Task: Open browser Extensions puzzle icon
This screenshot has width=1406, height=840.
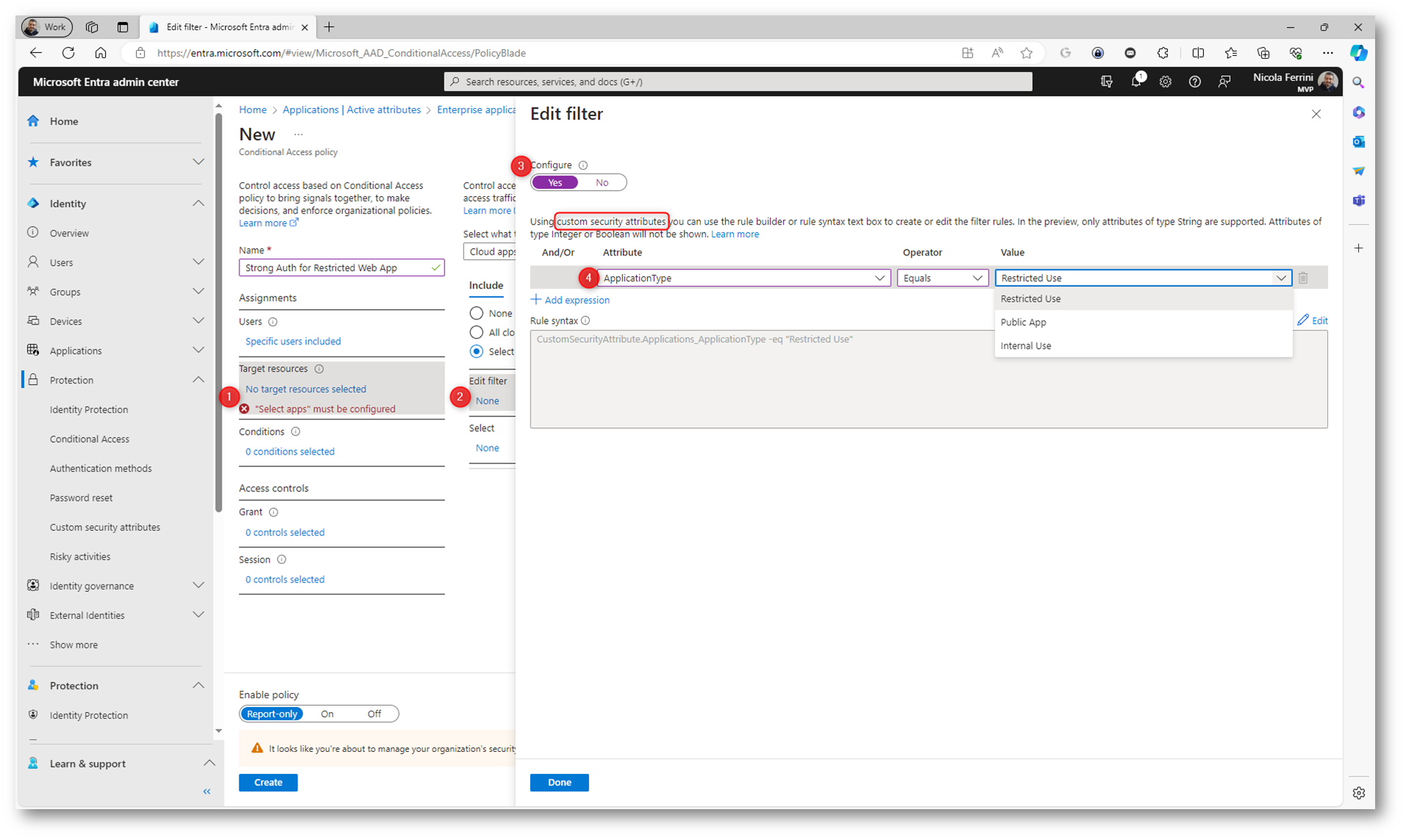Action: pos(1163,53)
